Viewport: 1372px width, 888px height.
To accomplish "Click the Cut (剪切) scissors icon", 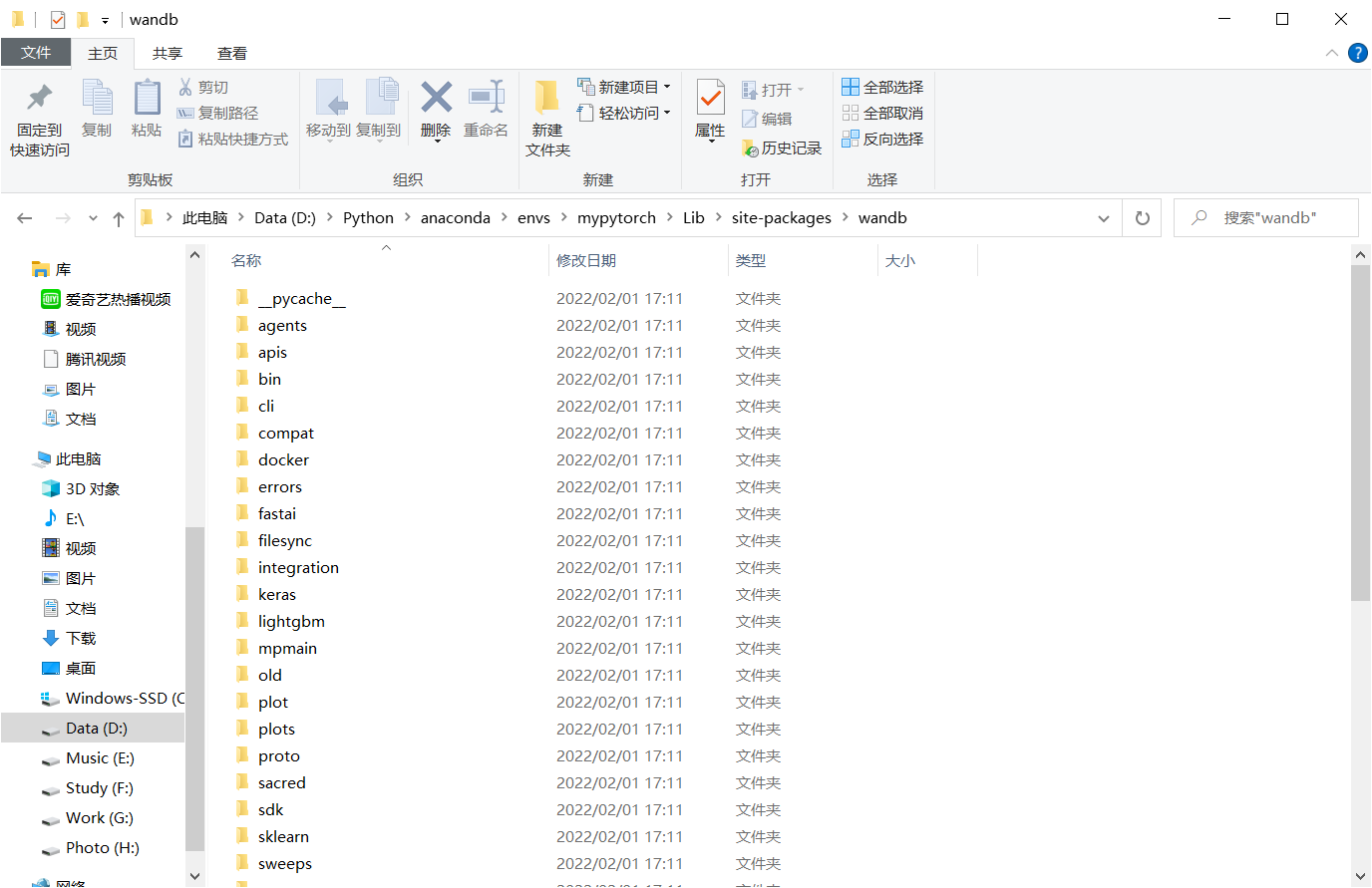I will point(185,88).
